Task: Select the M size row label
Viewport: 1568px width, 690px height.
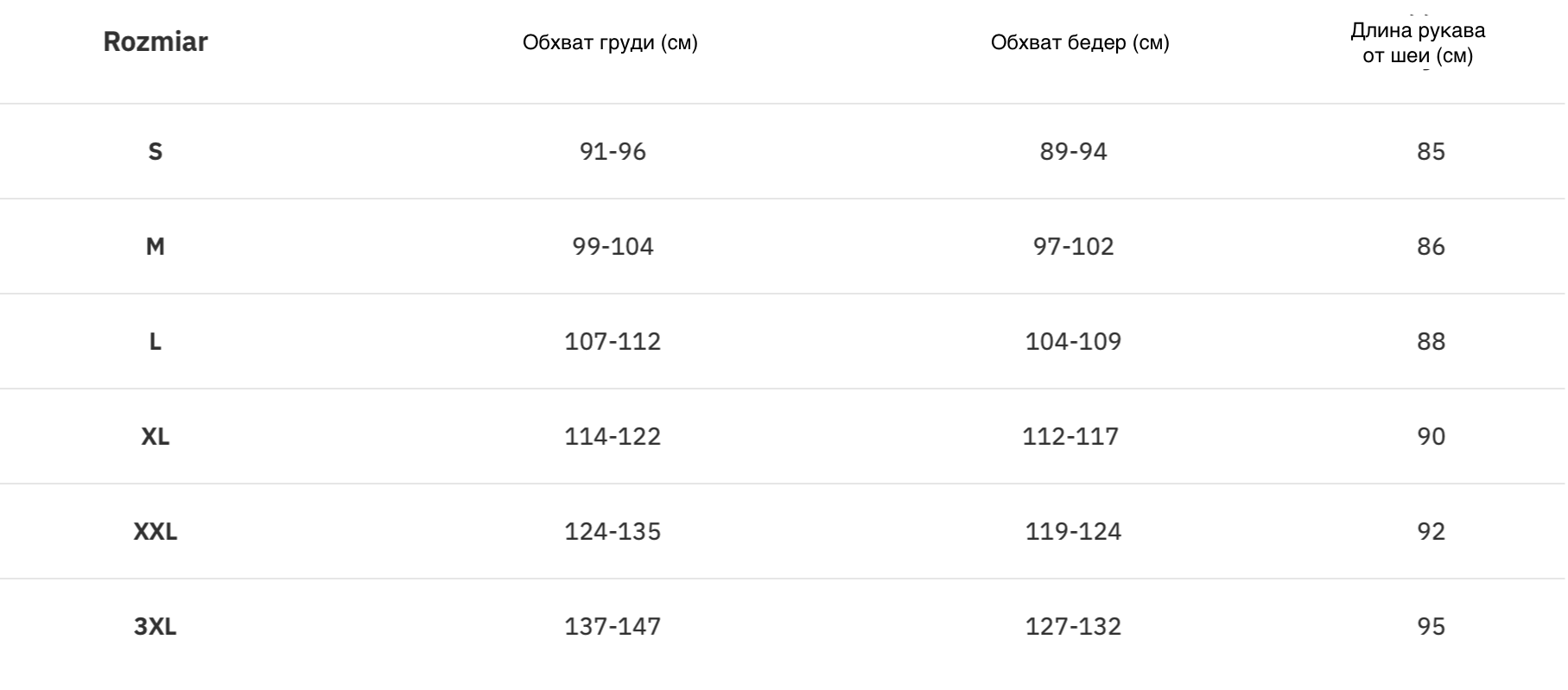Action: (156, 247)
